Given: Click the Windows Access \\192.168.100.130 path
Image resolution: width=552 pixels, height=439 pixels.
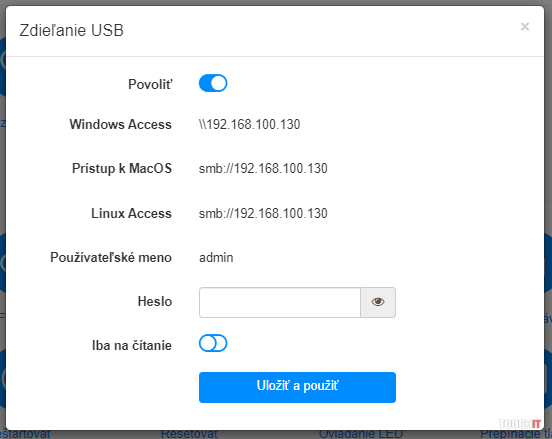Looking at the screenshot, I should (x=250, y=124).
